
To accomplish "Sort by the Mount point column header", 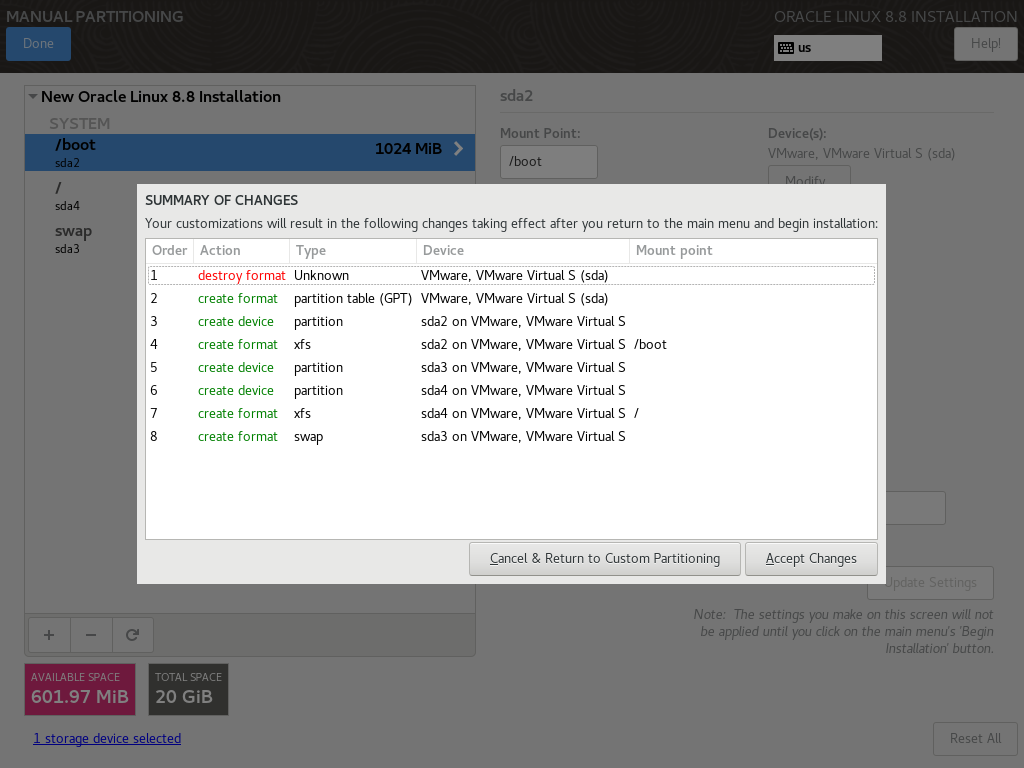I will 753,251.
